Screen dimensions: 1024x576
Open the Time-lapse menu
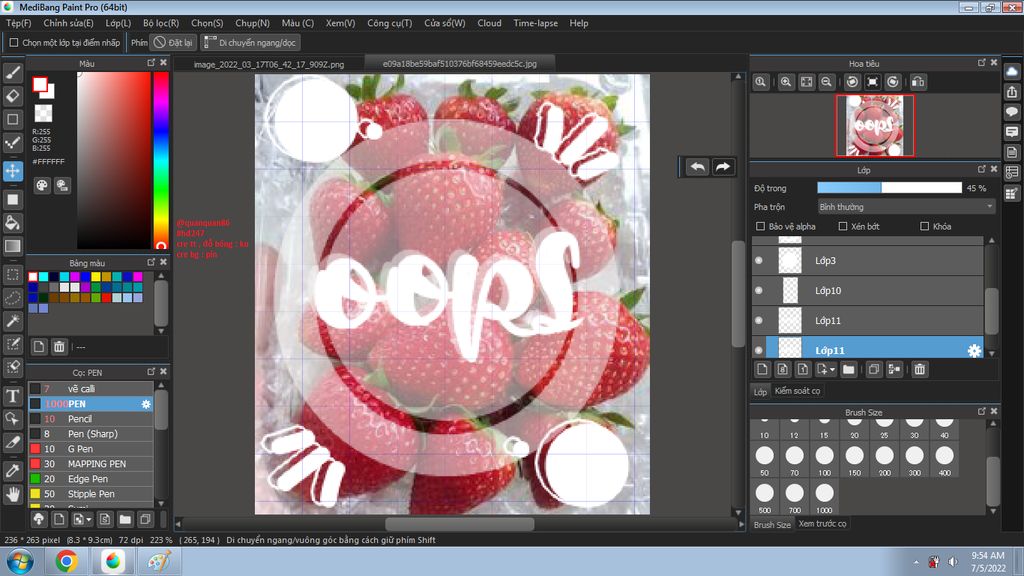click(x=536, y=23)
